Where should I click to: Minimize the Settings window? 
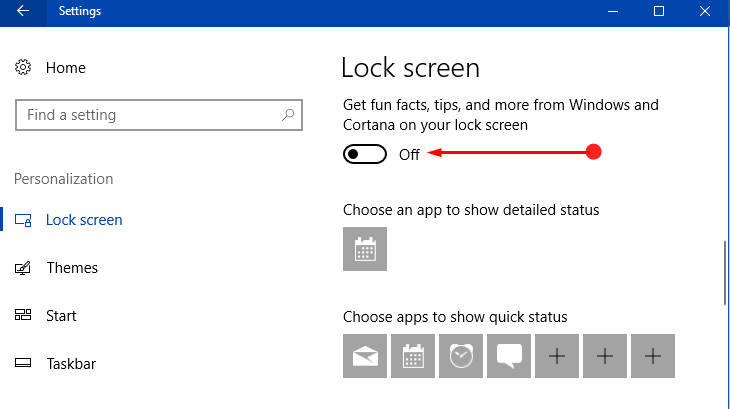[x=611, y=12]
